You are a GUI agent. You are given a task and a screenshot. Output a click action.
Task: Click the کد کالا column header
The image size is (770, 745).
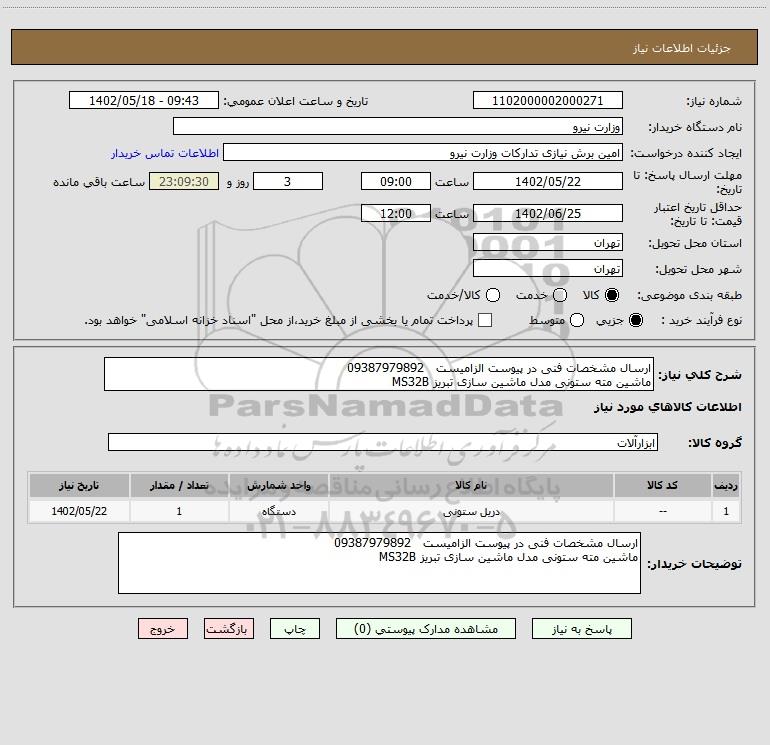(662, 486)
